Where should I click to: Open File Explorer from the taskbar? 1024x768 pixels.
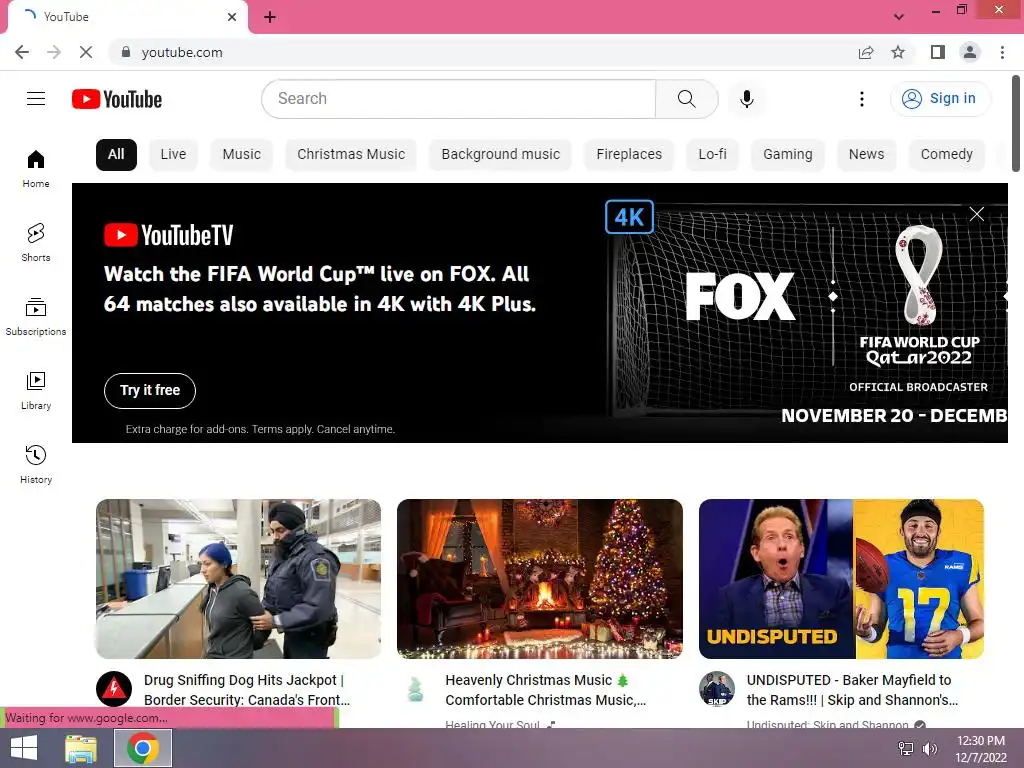coord(81,748)
